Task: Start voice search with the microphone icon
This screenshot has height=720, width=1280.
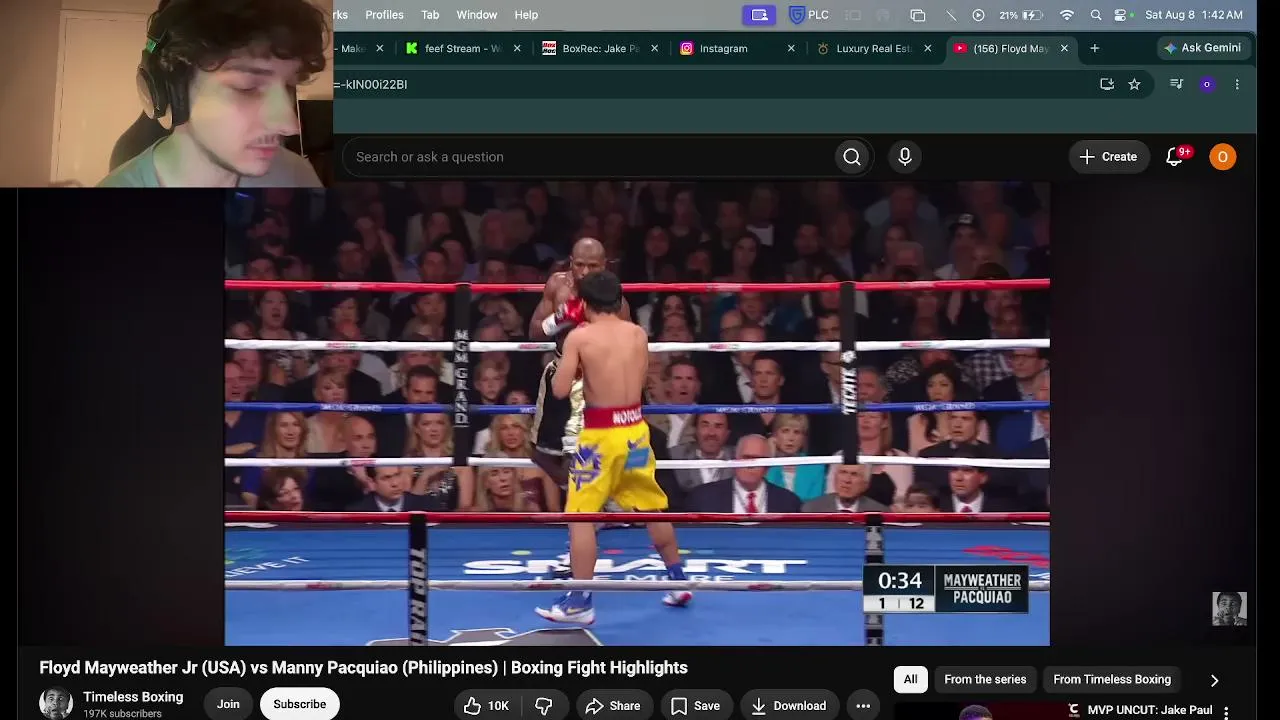Action: tap(905, 157)
